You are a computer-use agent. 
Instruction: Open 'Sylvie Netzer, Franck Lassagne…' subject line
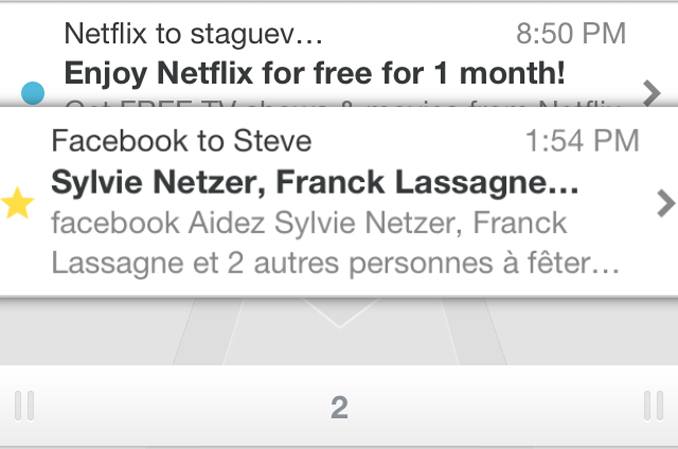point(315,183)
